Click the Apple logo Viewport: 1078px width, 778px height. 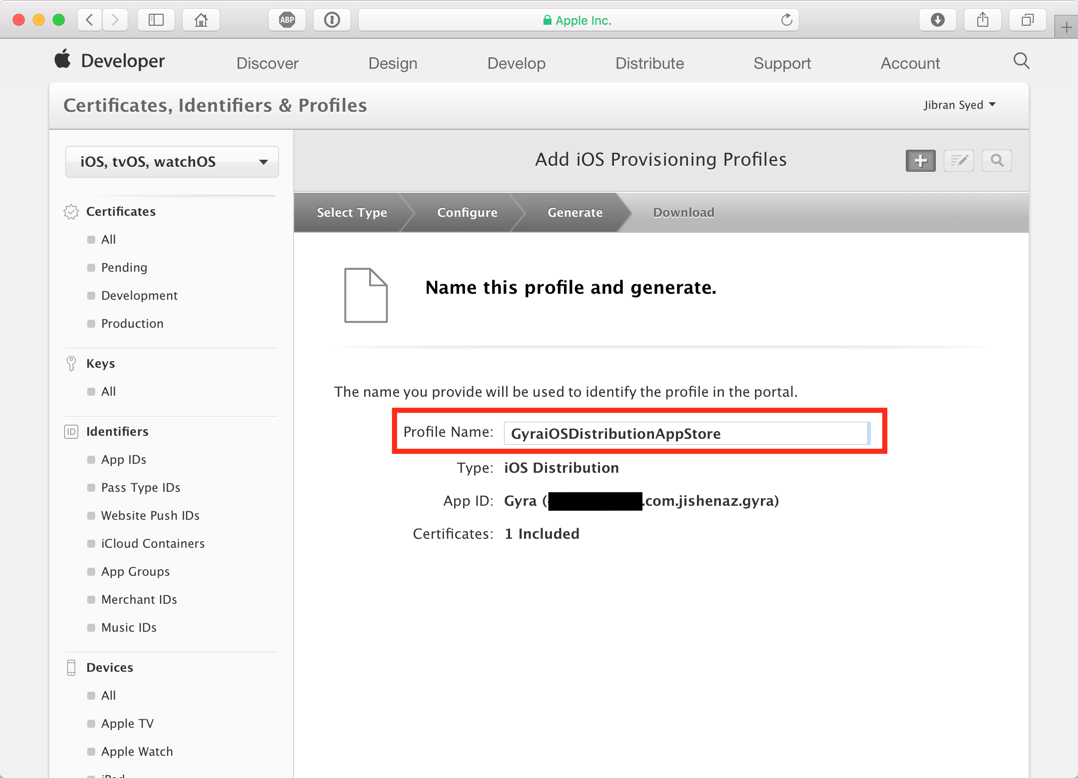(63, 59)
